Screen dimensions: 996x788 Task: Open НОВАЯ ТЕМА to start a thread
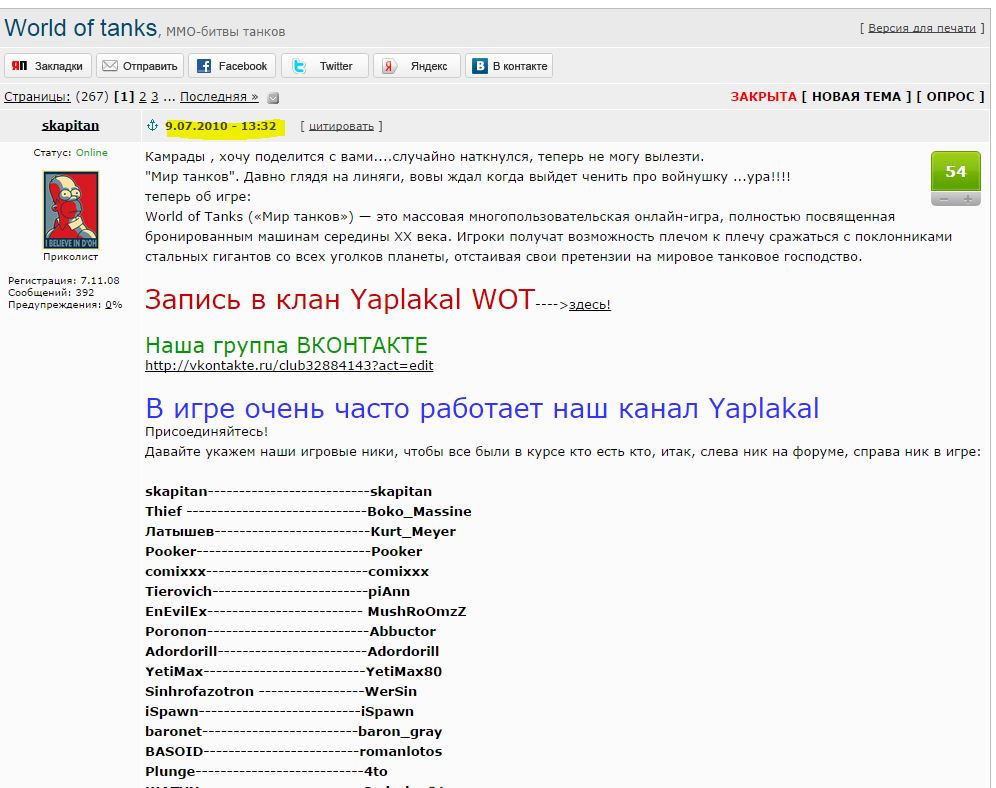click(856, 97)
